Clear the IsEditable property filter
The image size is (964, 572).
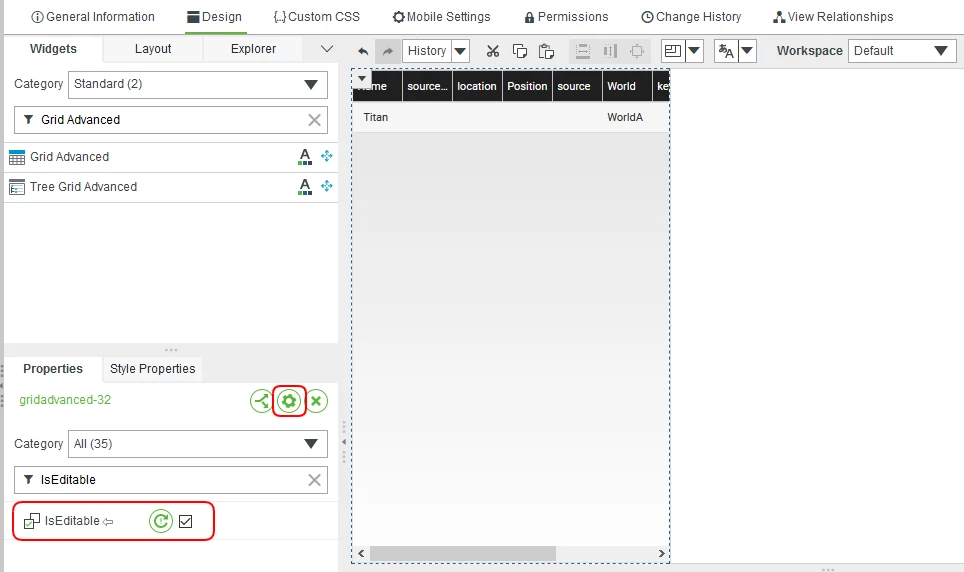[x=314, y=480]
